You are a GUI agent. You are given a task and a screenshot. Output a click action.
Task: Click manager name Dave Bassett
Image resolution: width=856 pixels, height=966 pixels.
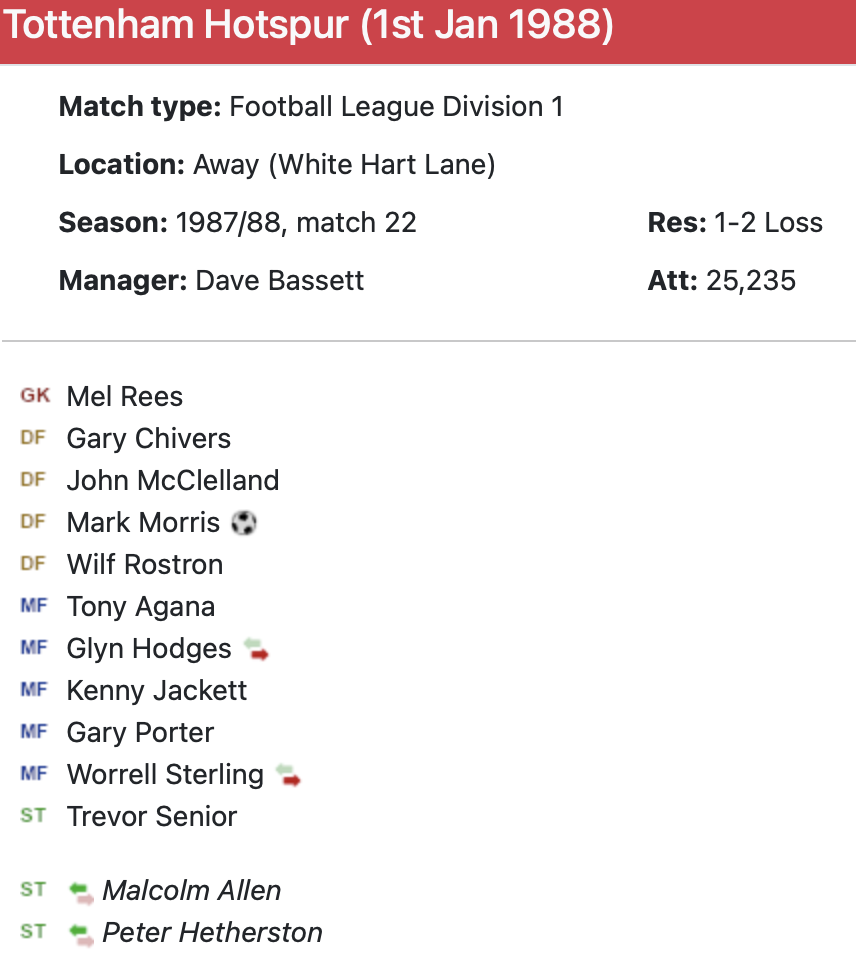[280, 280]
